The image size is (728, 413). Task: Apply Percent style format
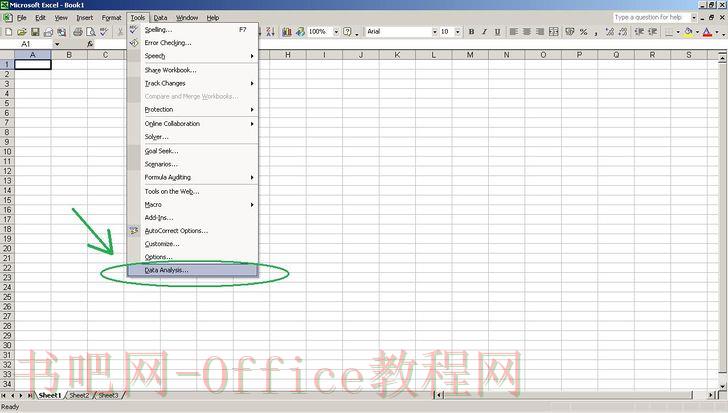(583, 32)
